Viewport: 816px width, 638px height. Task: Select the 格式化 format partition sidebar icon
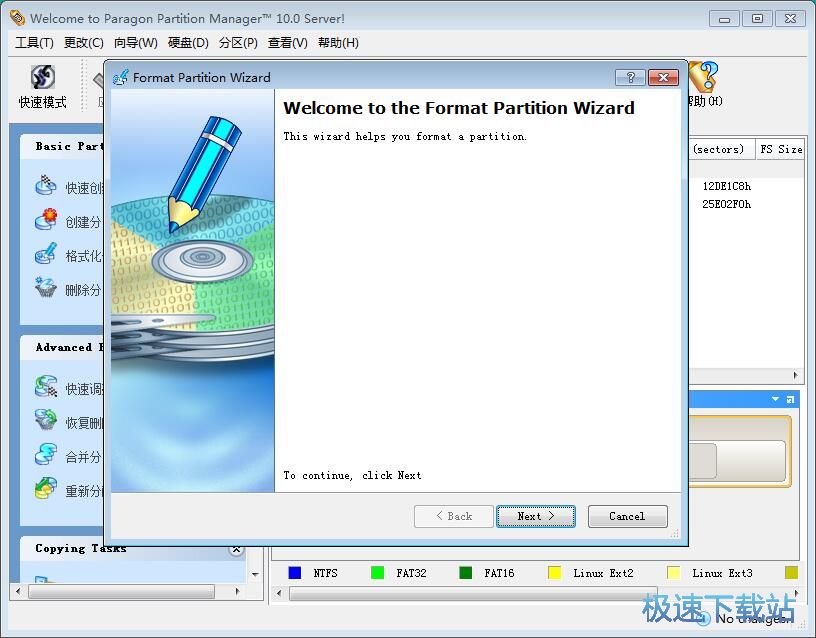point(46,254)
